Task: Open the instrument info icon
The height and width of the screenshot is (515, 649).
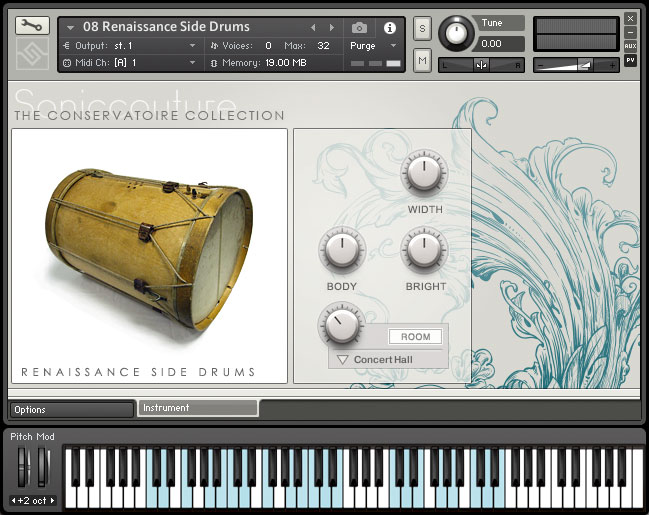Action: (x=389, y=28)
